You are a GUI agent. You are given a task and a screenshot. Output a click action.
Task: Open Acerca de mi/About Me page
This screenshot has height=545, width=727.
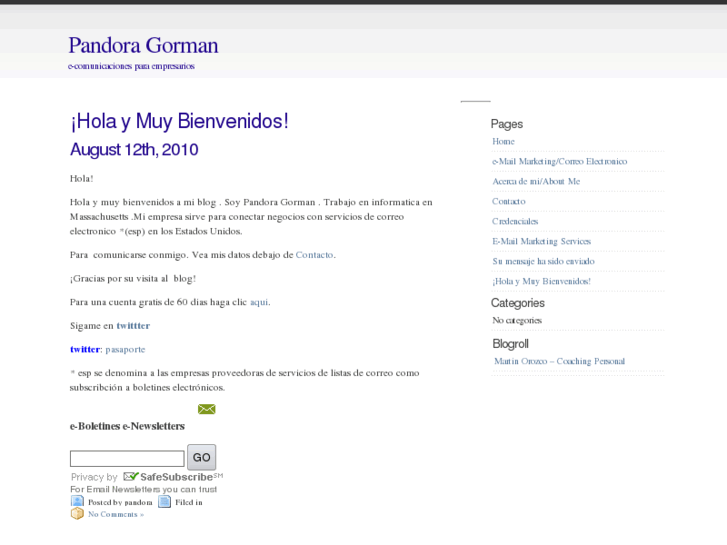point(536,181)
